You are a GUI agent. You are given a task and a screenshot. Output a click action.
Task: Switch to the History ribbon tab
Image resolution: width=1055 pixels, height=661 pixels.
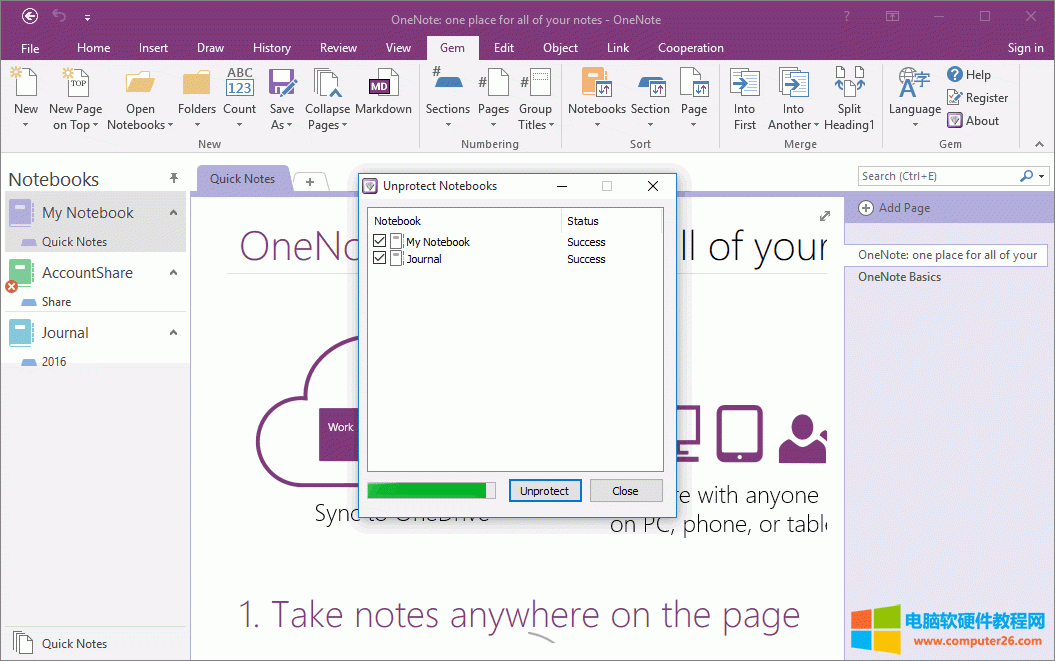tap(272, 48)
